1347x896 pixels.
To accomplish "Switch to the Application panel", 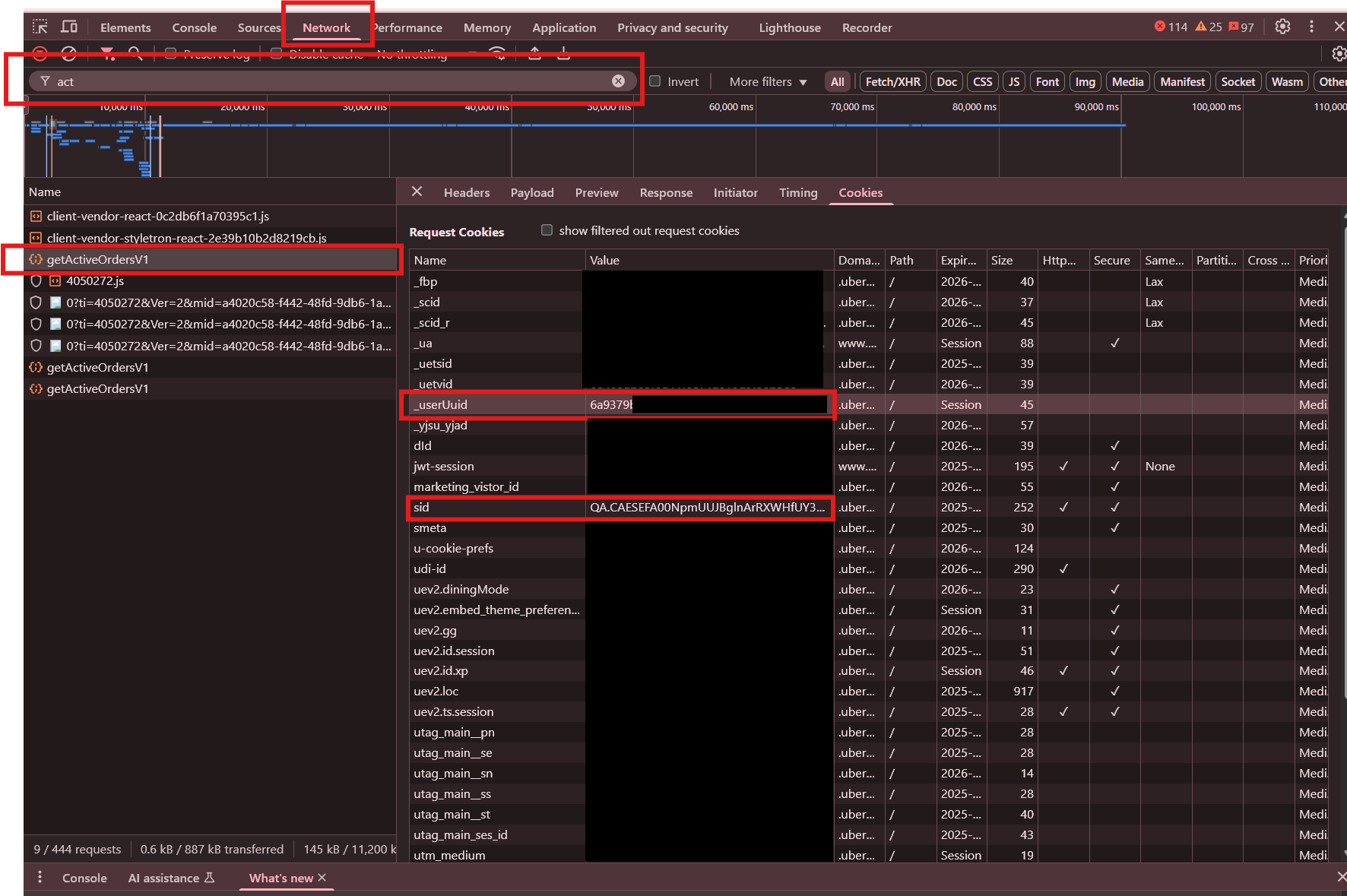I will coord(564,27).
